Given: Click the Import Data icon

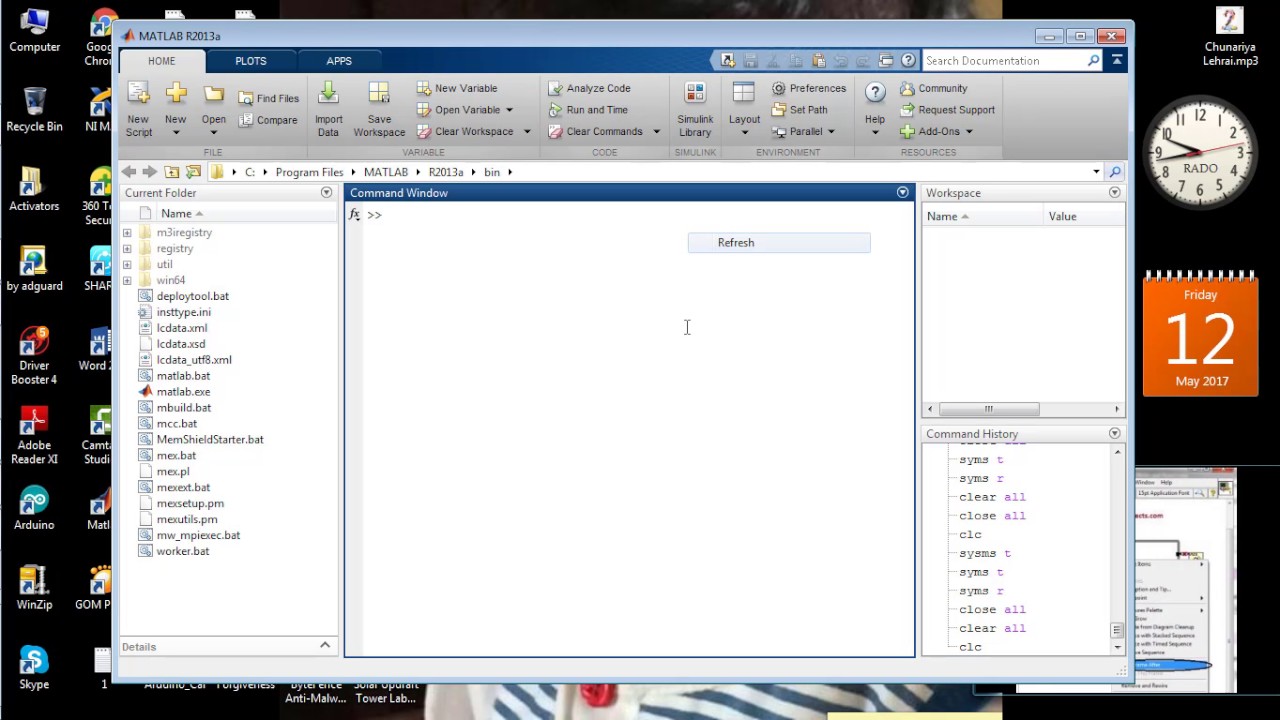Looking at the screenshot, I should (x=328, y=95).
